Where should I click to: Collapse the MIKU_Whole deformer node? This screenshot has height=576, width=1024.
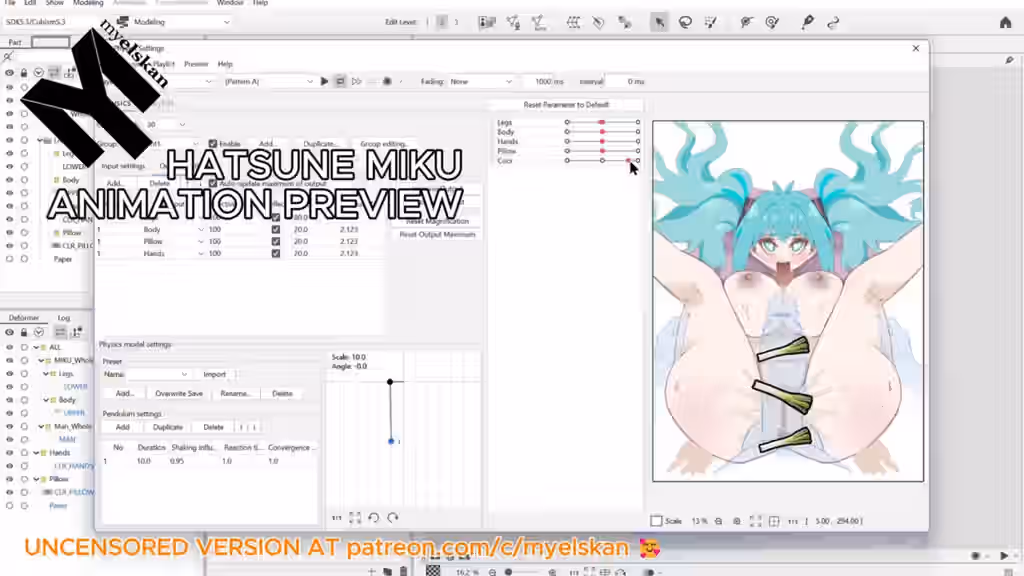(x=41, y=360)
